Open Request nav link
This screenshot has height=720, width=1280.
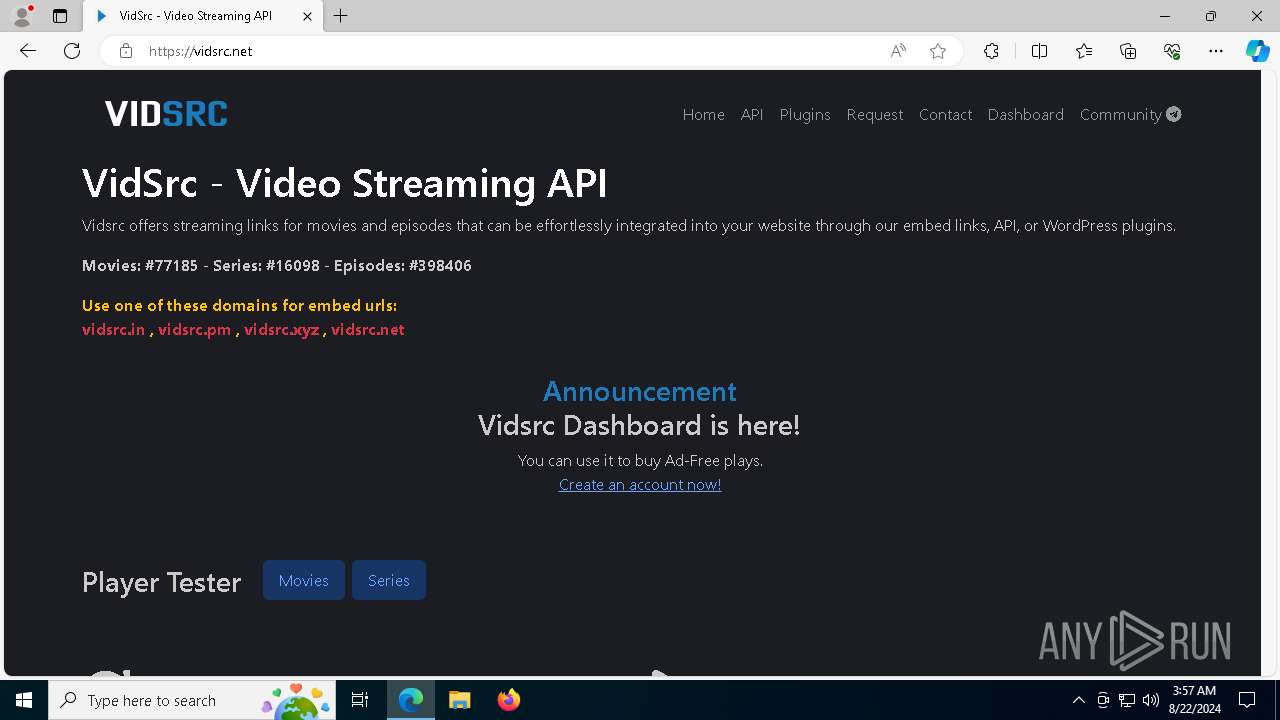pos(875,114)
